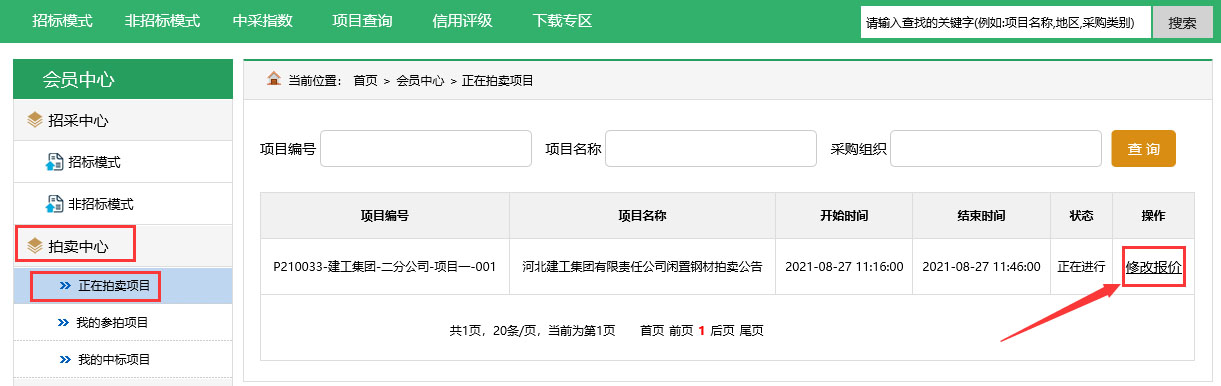Screen dimensions: 1221x386
Task: Click the end time 2021-08-27 11:46:00
Action: [981, 267]
